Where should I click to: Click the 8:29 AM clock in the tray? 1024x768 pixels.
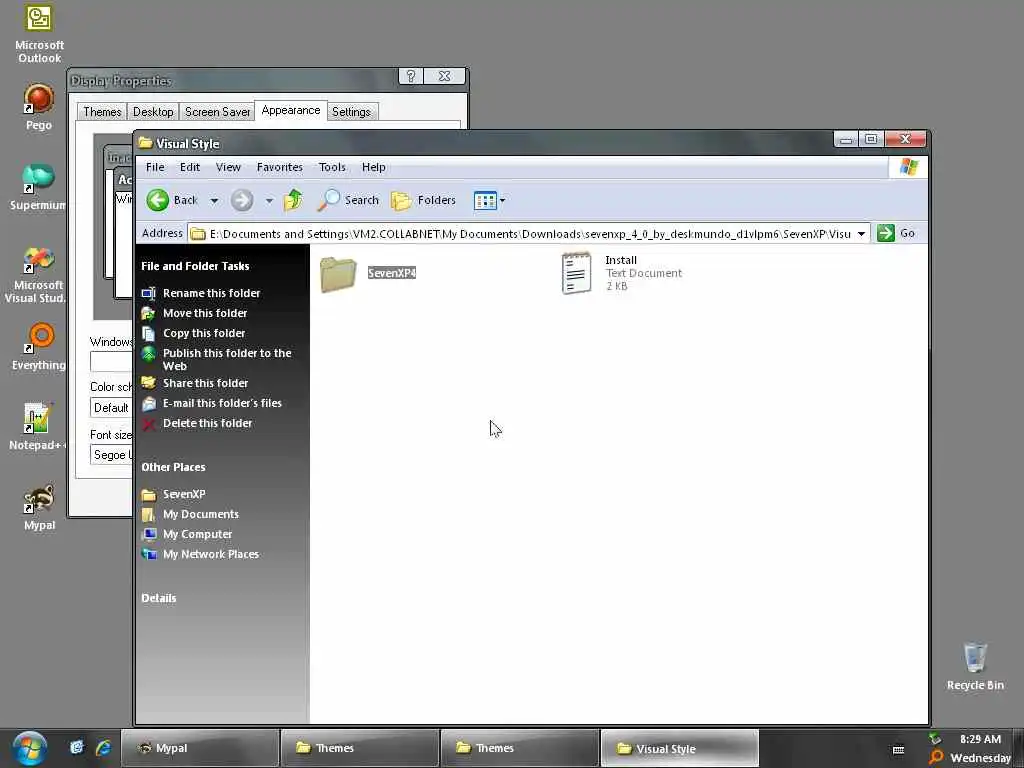(x=980, y=739)
